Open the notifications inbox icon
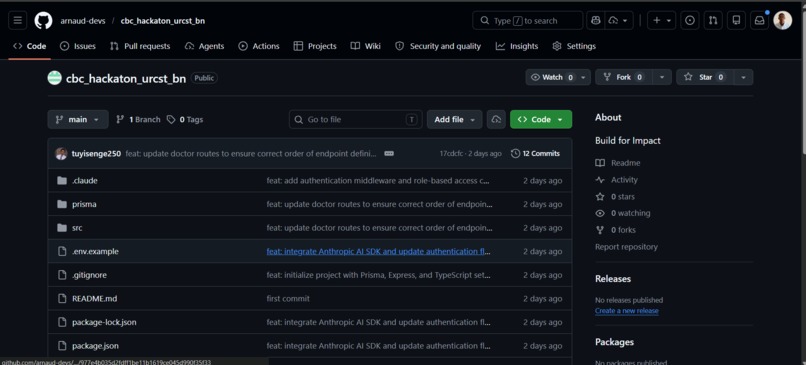The image size is (806, 365). point(759,21)
